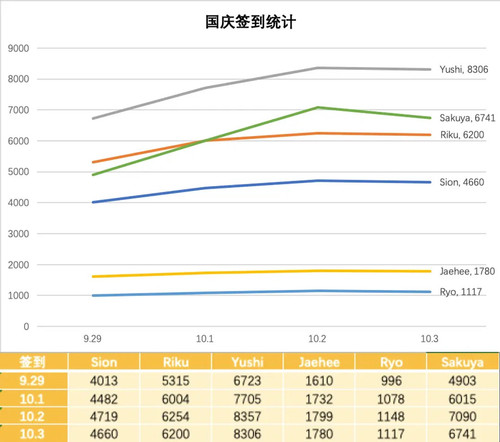Select the 签到 header cell
Screen dimensions: 500x442
(x=34, y=362)
